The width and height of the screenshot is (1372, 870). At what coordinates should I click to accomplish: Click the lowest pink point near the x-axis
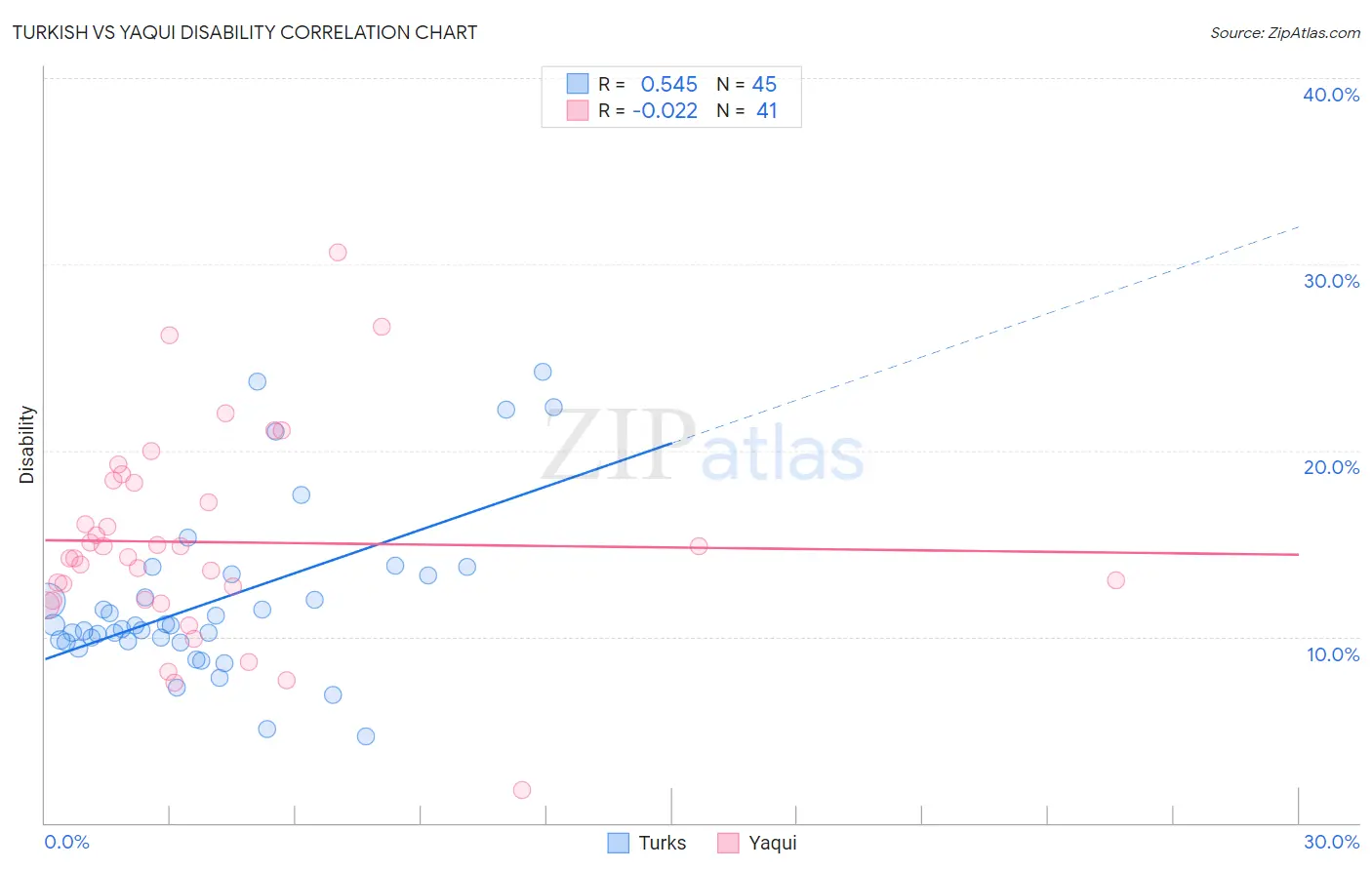coord(522,790)
